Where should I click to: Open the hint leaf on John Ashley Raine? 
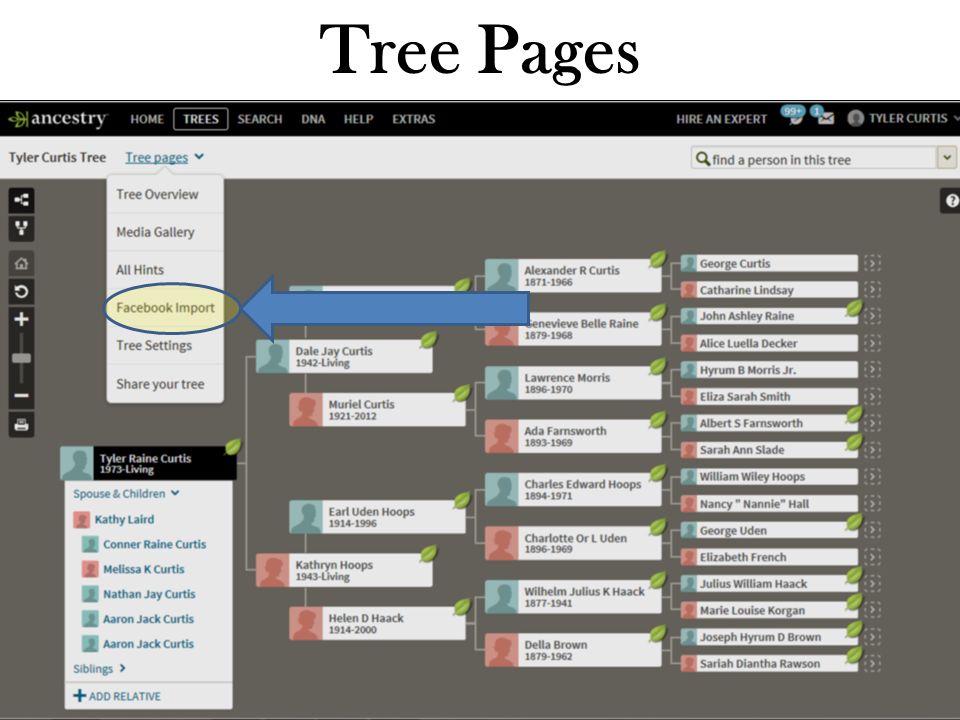point(854,308)
